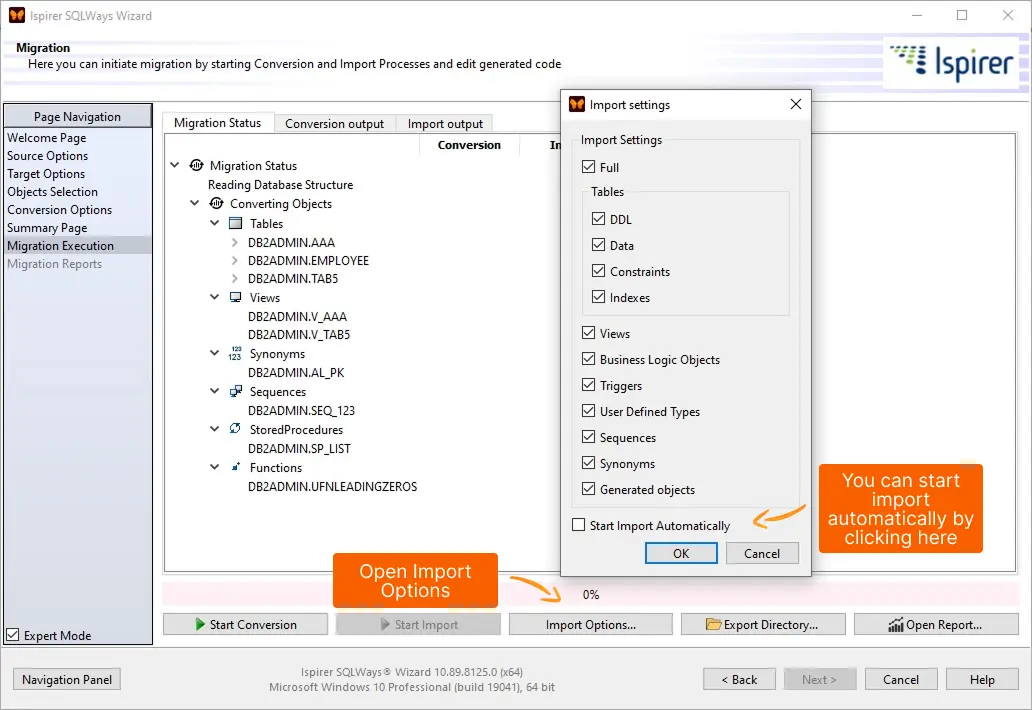Click the Tables node icon
This screenshot has width=1032, height=710.
coord(235,223)
